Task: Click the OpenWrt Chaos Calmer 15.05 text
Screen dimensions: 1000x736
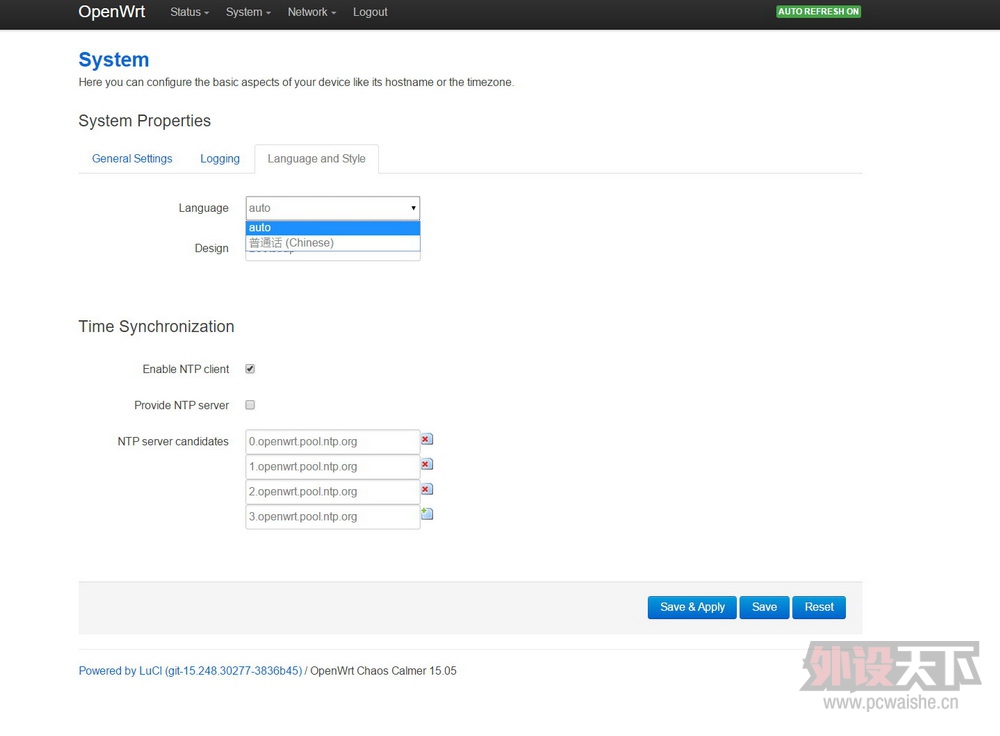Action: click(383, 671)
